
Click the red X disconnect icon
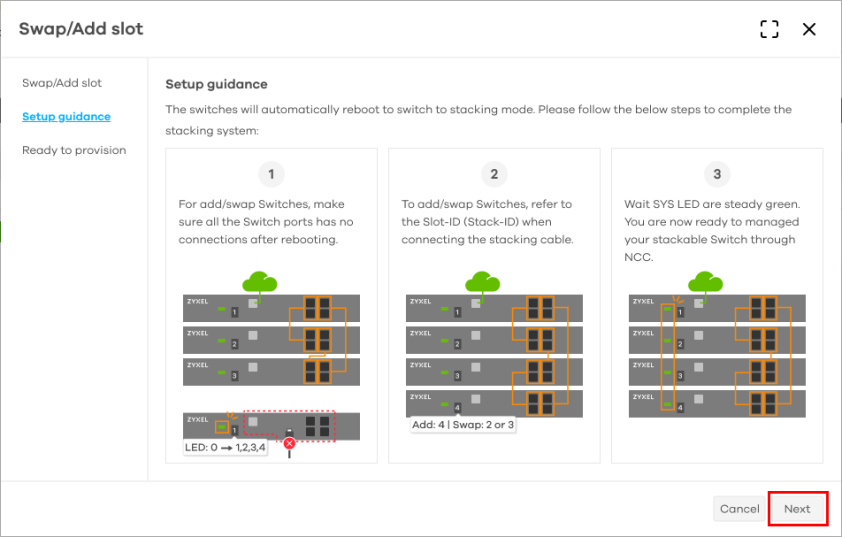point(289,443)
